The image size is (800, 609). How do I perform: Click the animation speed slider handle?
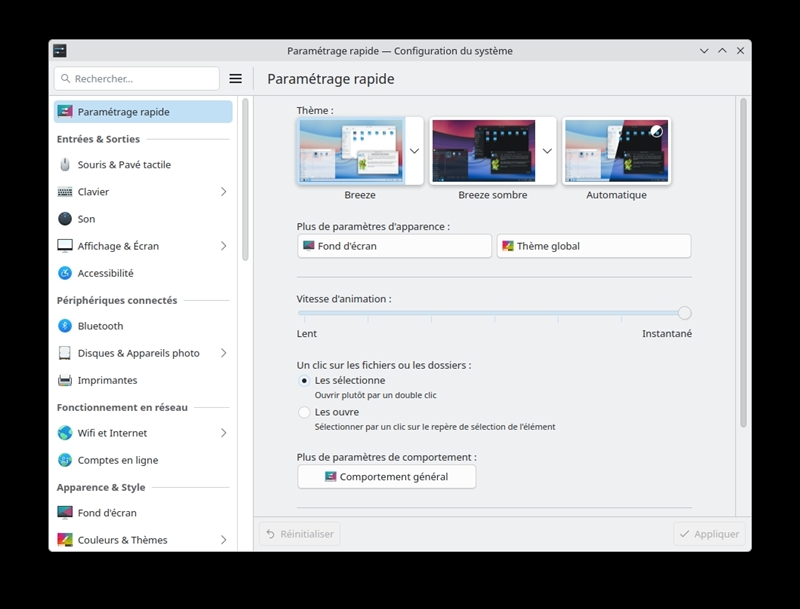tap(685, 313)
